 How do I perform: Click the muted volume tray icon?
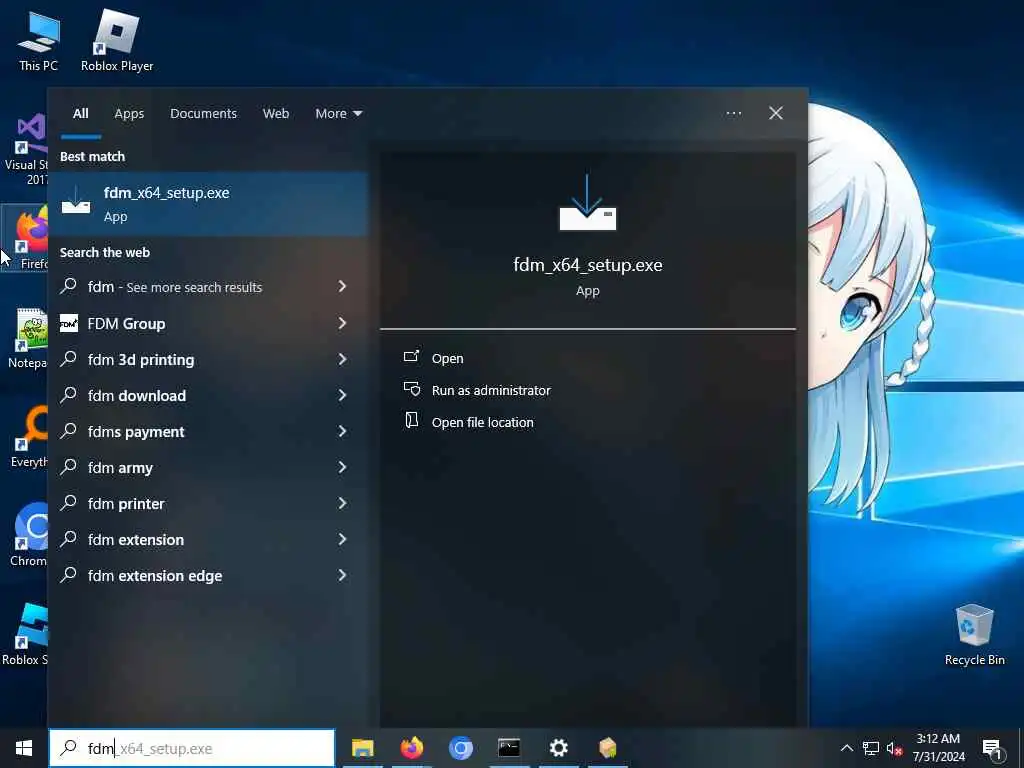tap(895, 749)
